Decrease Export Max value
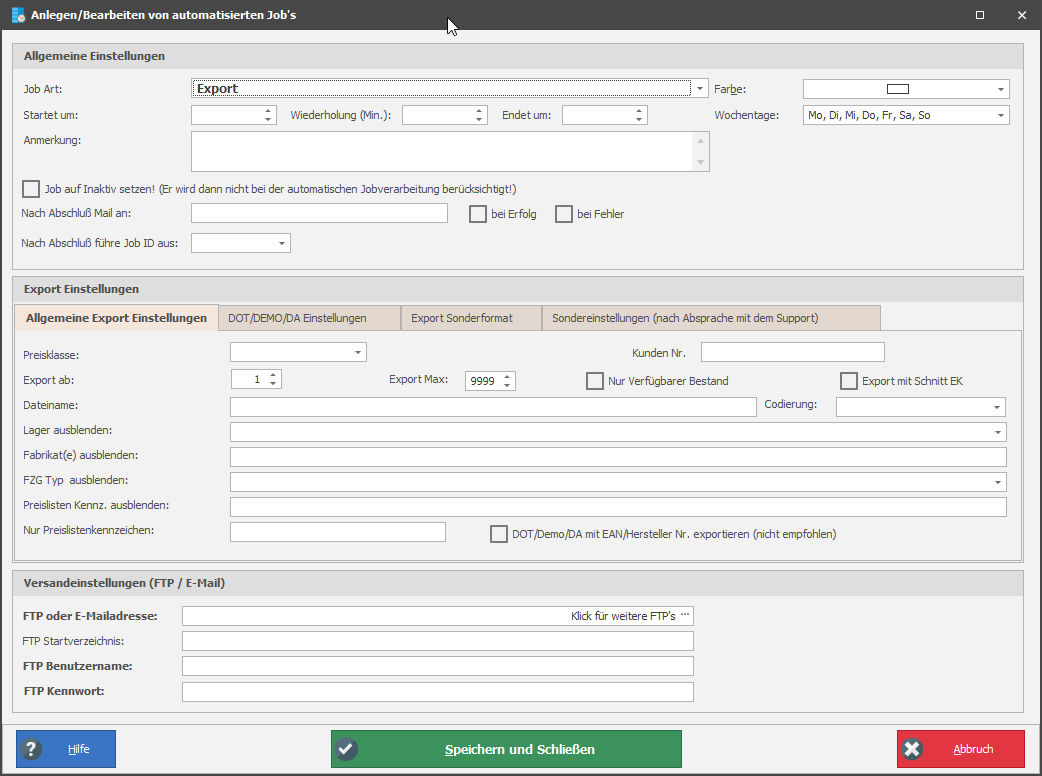This screenshot has height=776, width=1042. 507,385
